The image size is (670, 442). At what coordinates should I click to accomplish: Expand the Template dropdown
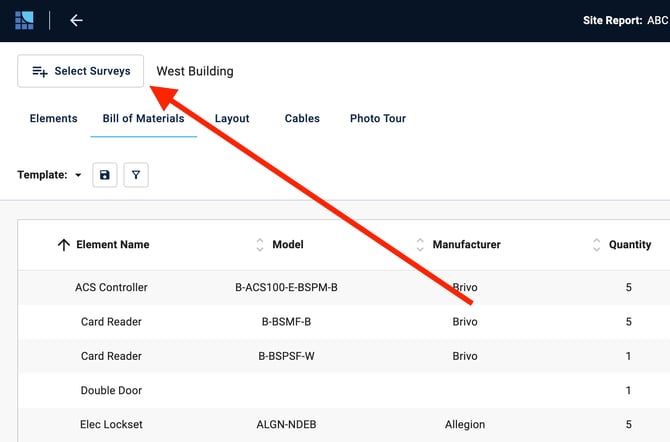(78, 175)
